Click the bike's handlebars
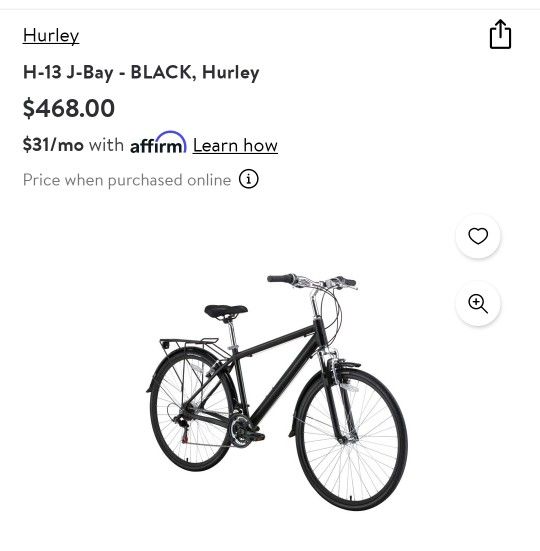Image resolution: width=540 pixels, height=551 pixels. point(312,281)
